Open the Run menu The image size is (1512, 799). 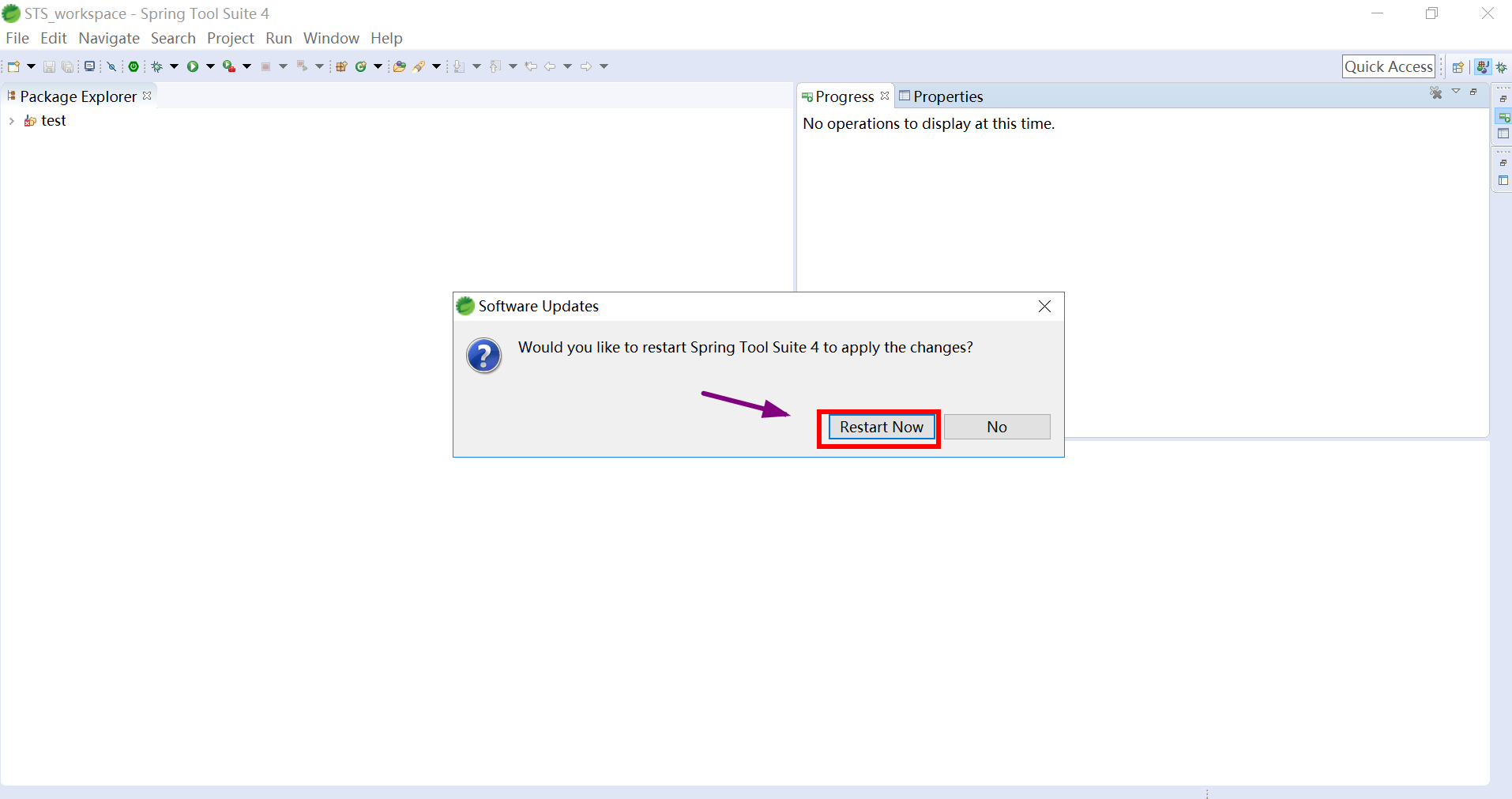(x=279, y=38)
